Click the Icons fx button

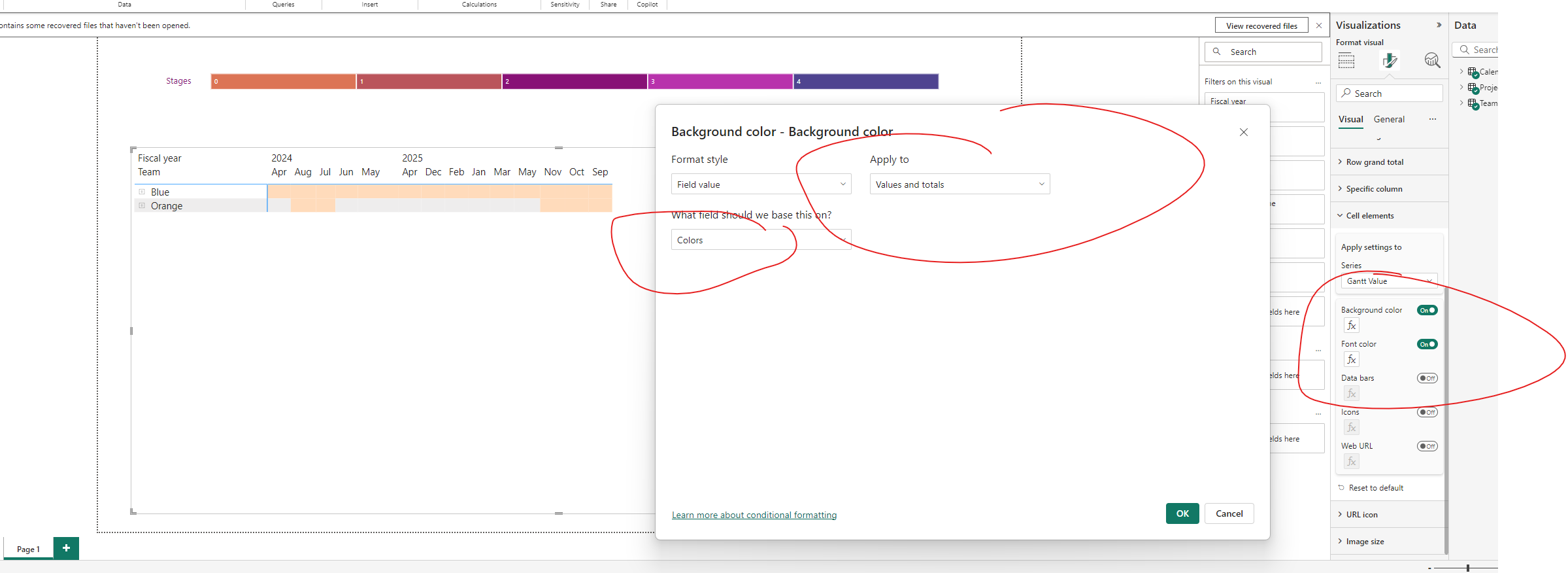pyautogui.click(x=1352, y=427)
